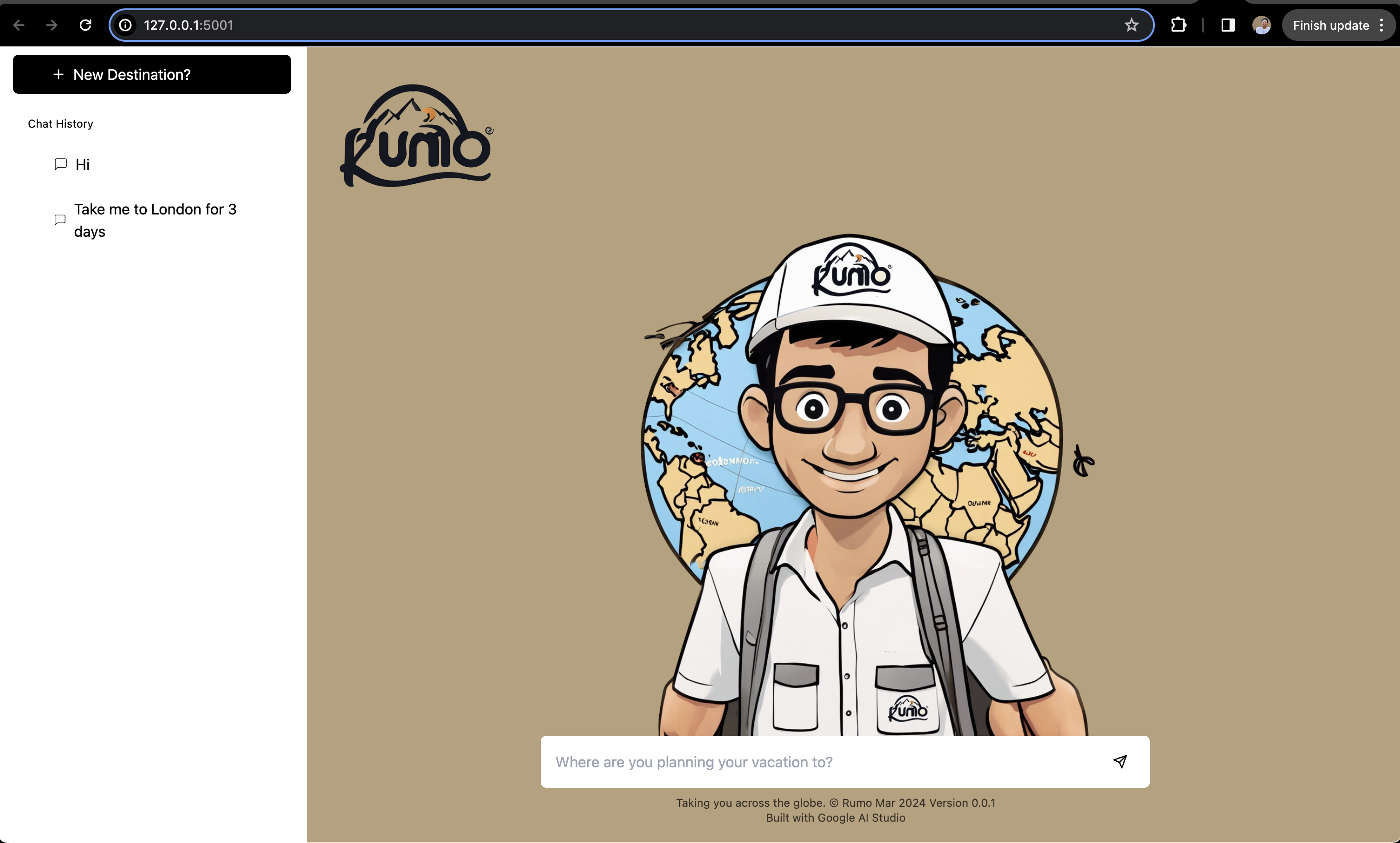Bookmark page with the star icon
The width and height of the screenshot is (1400, 843).
(x=1131, y=25)
